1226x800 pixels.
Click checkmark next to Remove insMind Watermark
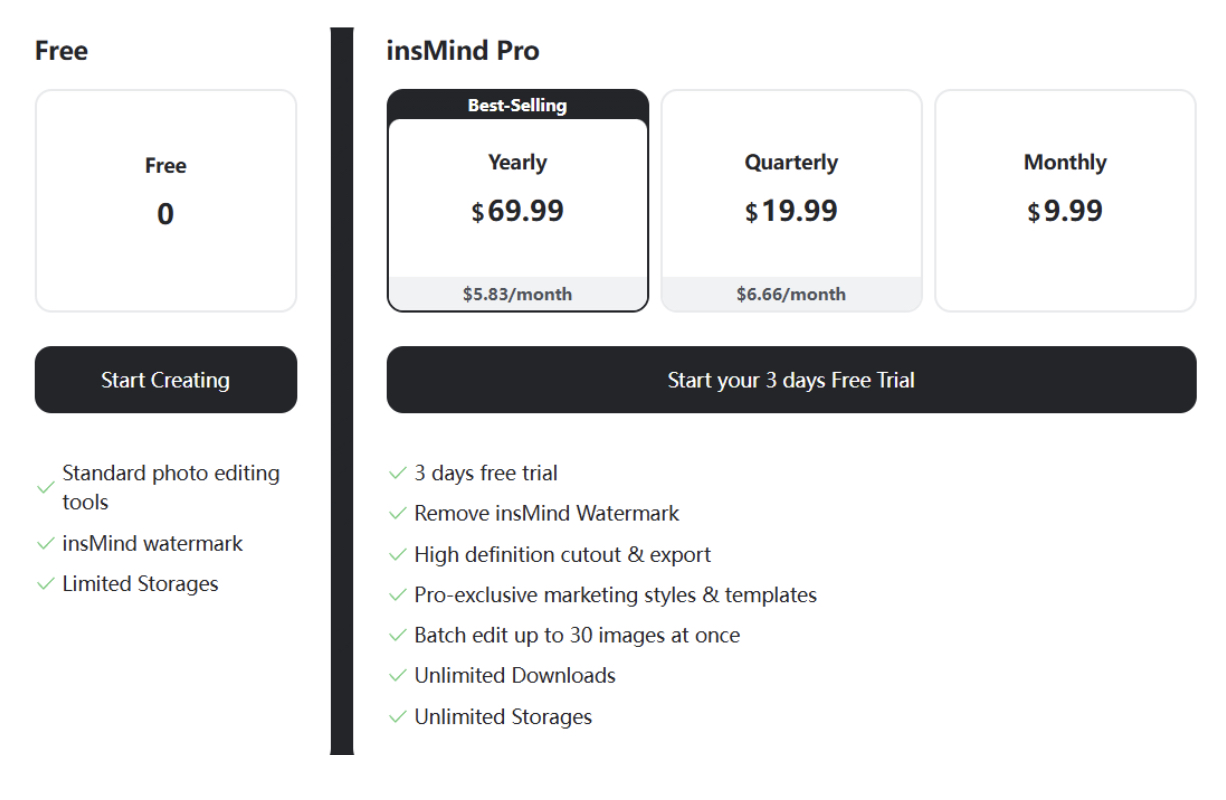[x=398, y=514]
